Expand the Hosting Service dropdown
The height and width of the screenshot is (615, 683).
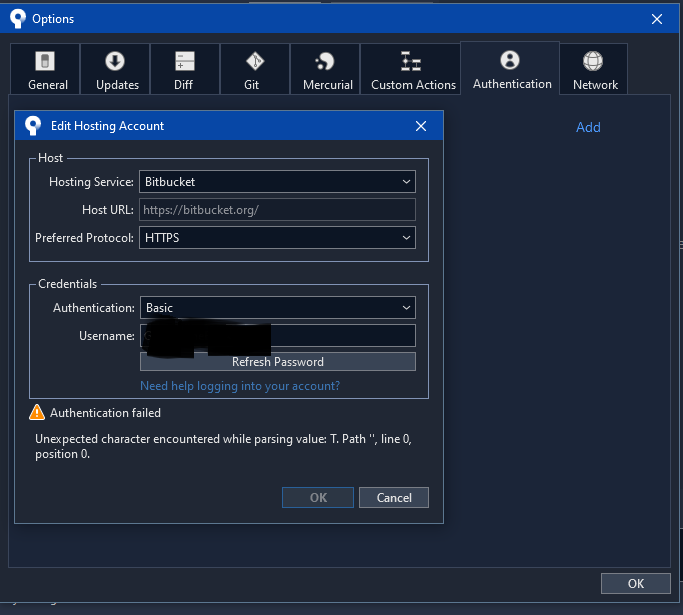[277, 182]
